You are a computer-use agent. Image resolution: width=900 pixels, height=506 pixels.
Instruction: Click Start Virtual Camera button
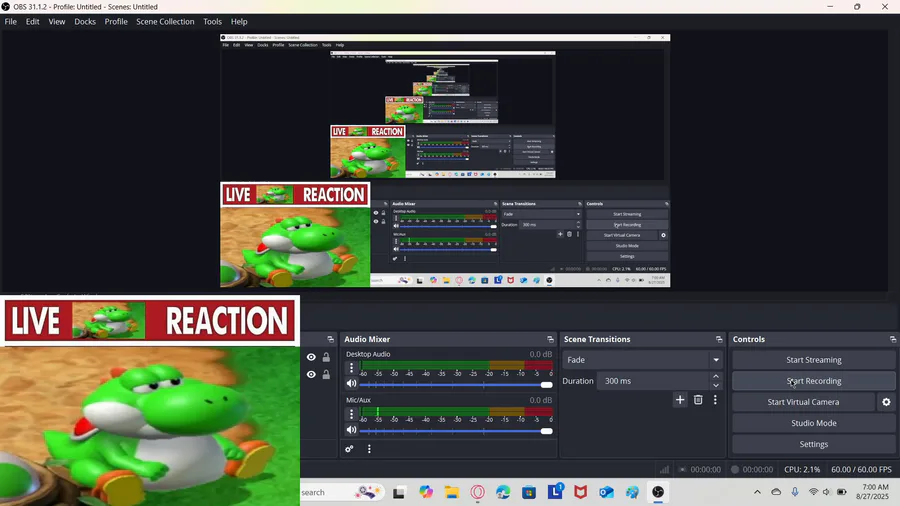pyautogui.click(x=803, y=402)
